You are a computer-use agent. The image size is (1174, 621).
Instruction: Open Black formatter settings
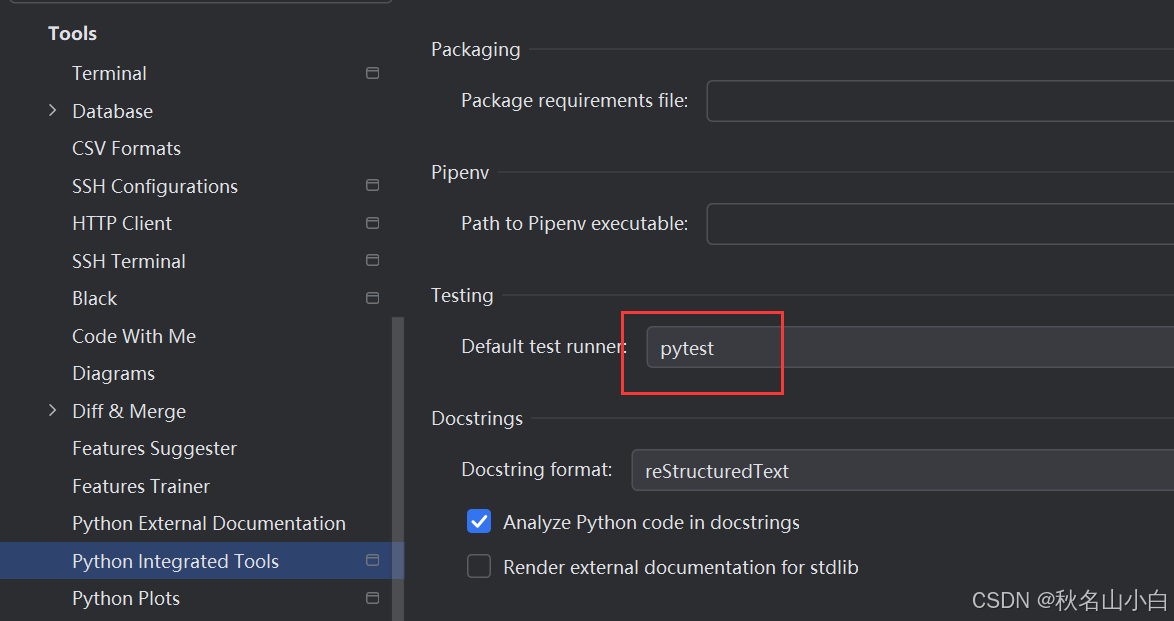[x=94, y=298]
